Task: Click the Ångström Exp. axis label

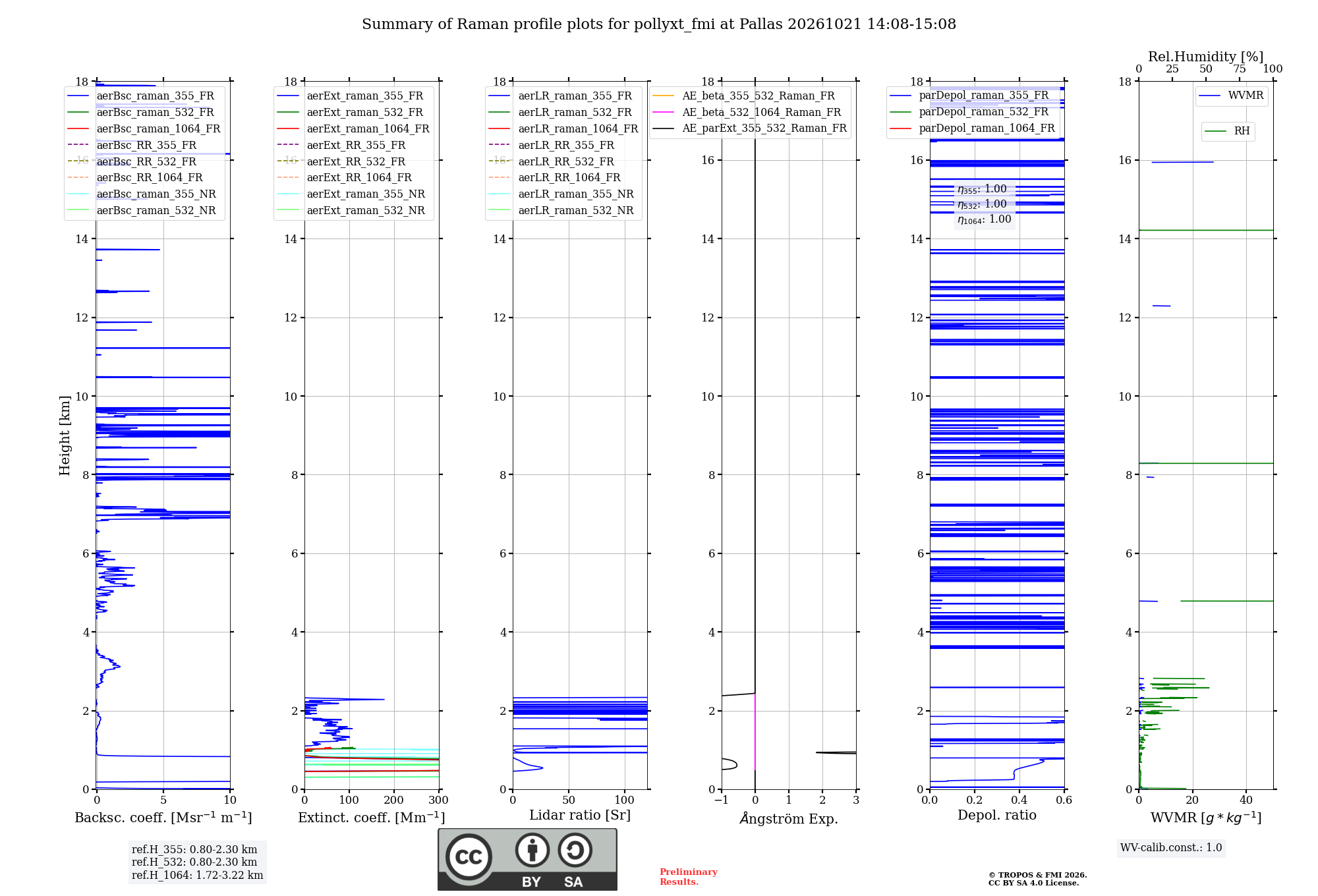Action: (789, 818)
